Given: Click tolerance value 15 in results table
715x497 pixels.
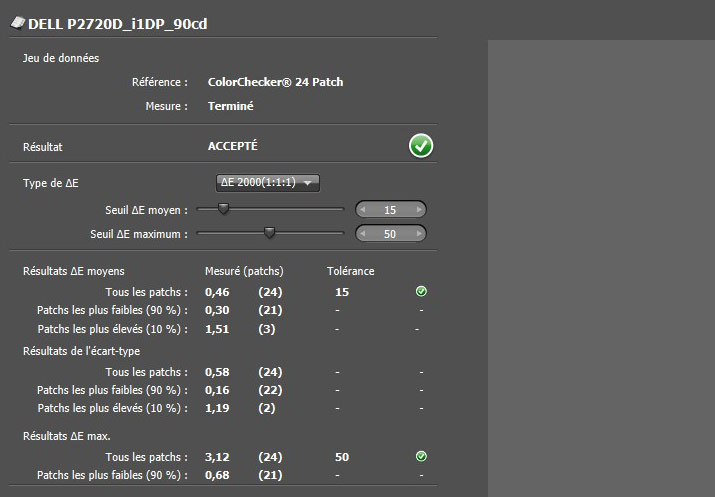Looking at the screenshot, I should pos(342,292).
